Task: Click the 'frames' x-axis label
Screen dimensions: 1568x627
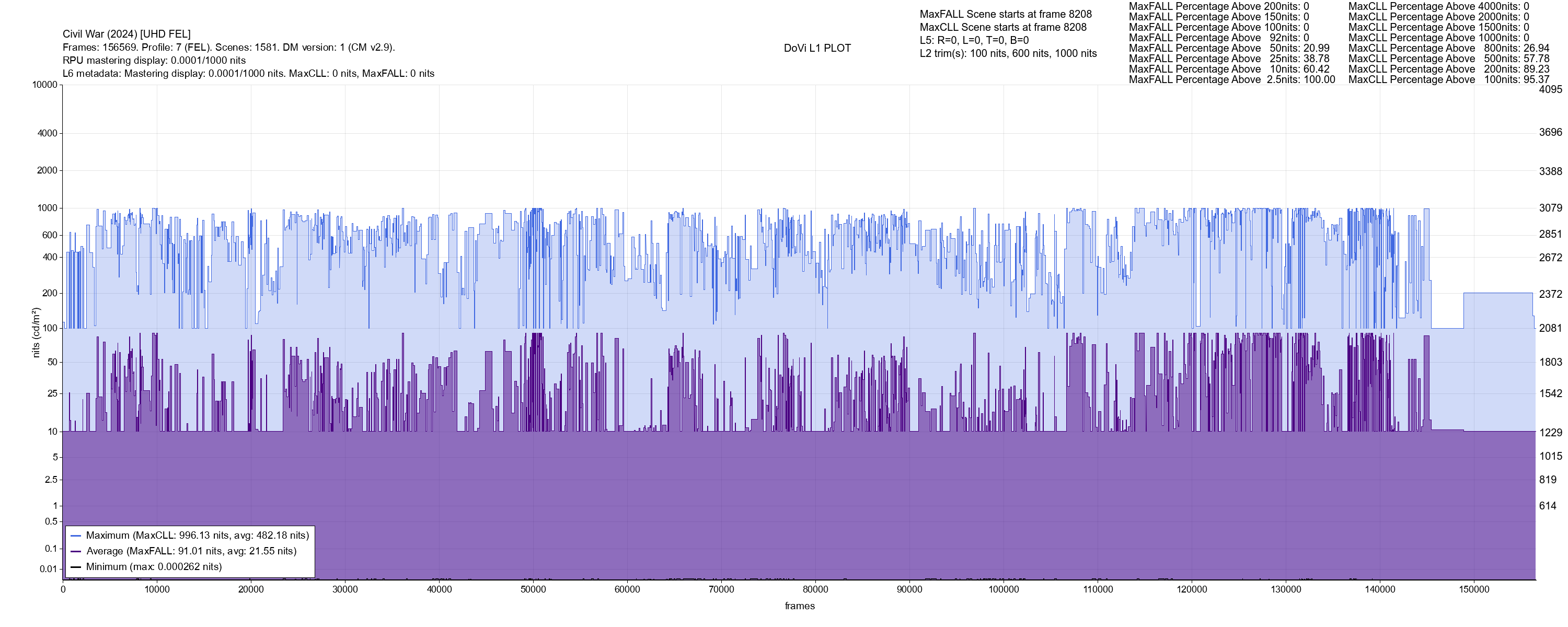Action: [x=799, y=606]
